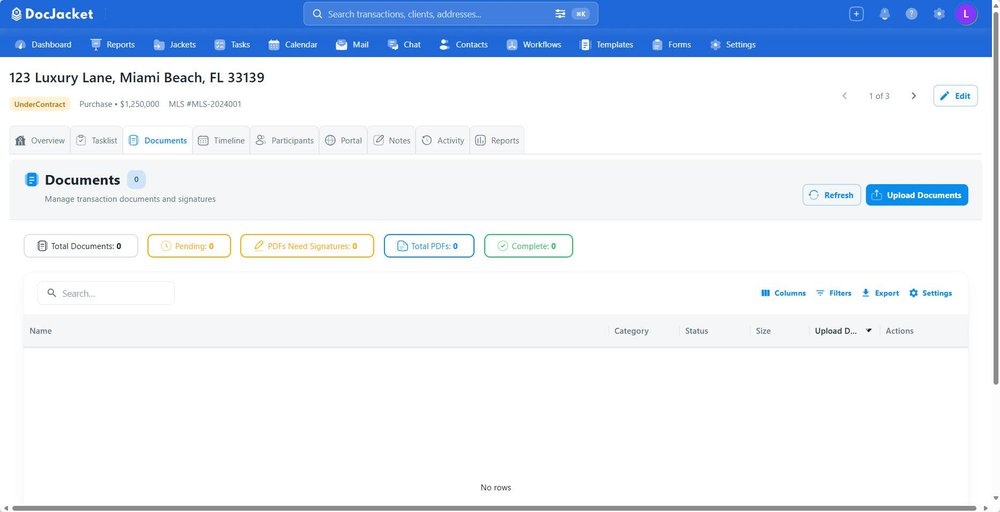Open Workflows navigation item
The height and width of the screenshot is (512, 1000).
click(x=534, y=45)
